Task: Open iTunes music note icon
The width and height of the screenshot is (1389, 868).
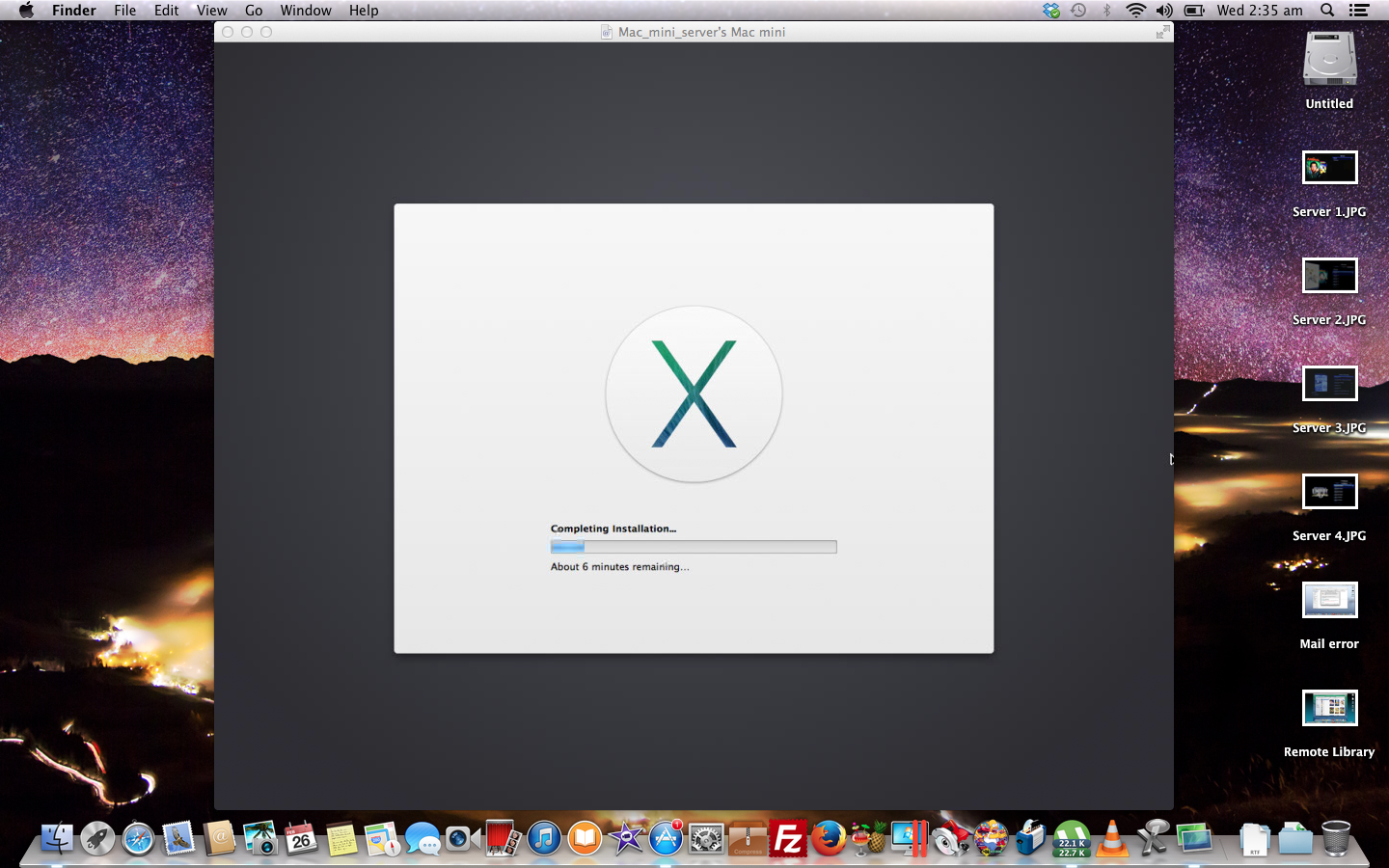Action: (544, 838)
